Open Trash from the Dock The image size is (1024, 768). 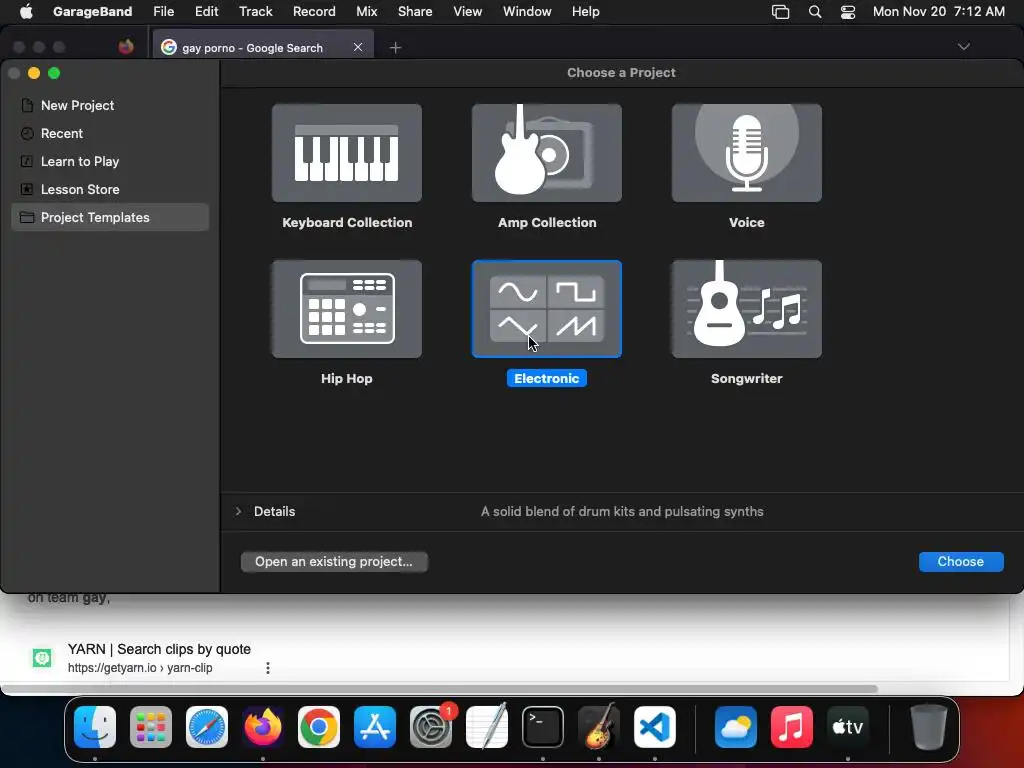(928, 727)
